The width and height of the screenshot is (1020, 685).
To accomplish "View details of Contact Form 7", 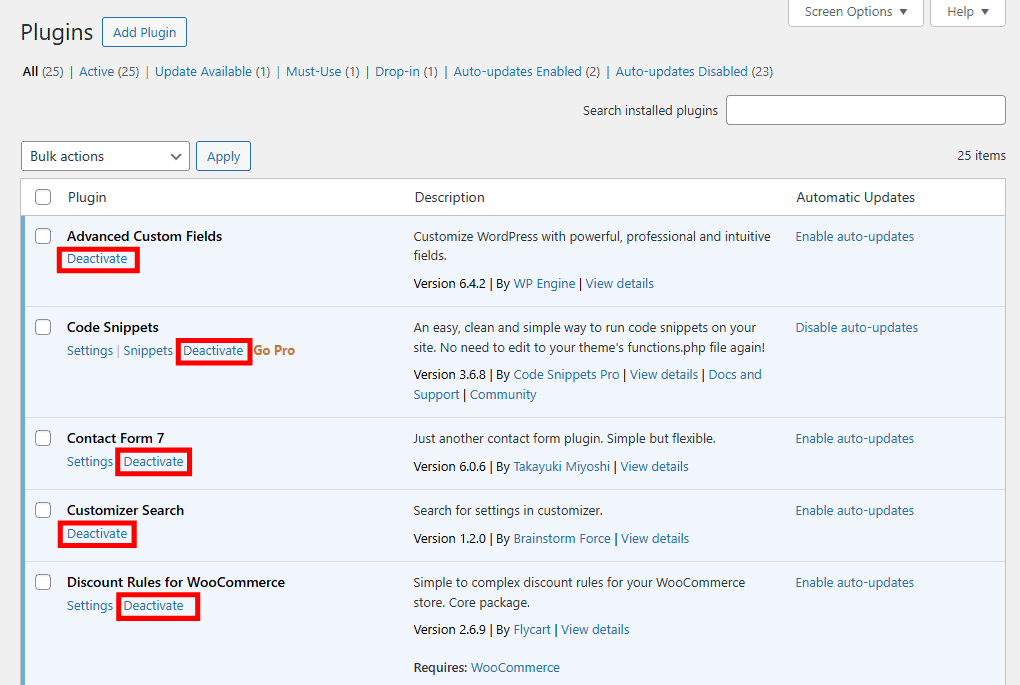I will 654,467.
